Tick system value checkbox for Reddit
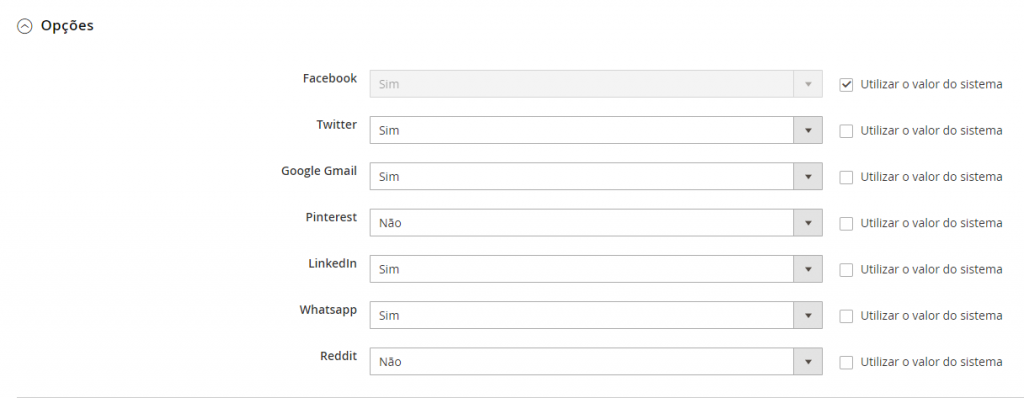Viewport: 1024px width, 398px height. (846, 362)
